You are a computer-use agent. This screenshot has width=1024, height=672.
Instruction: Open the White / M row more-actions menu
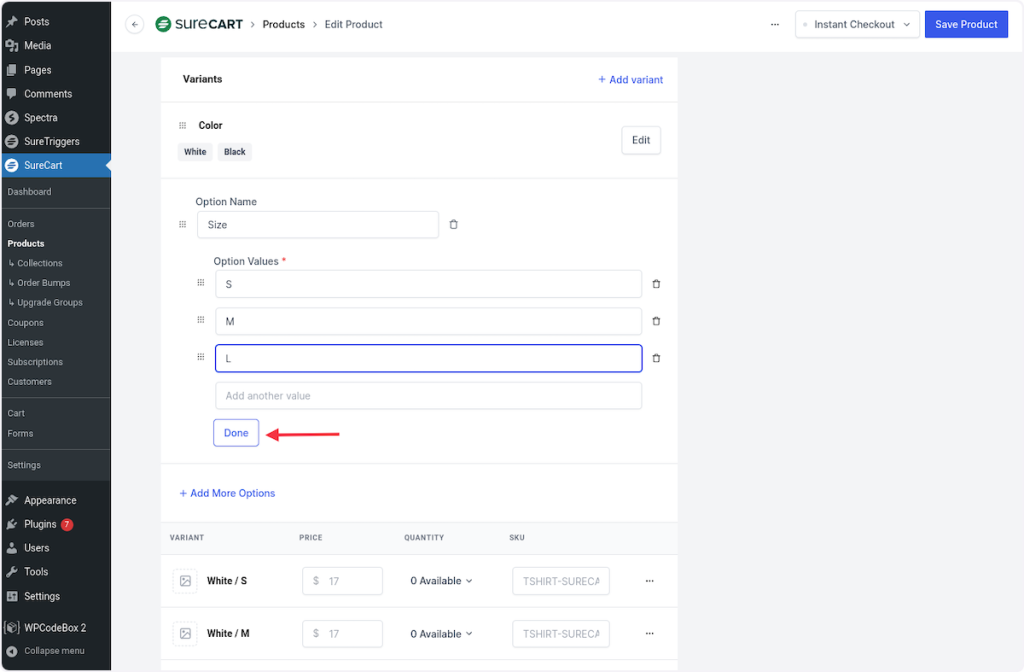point(649,633)
